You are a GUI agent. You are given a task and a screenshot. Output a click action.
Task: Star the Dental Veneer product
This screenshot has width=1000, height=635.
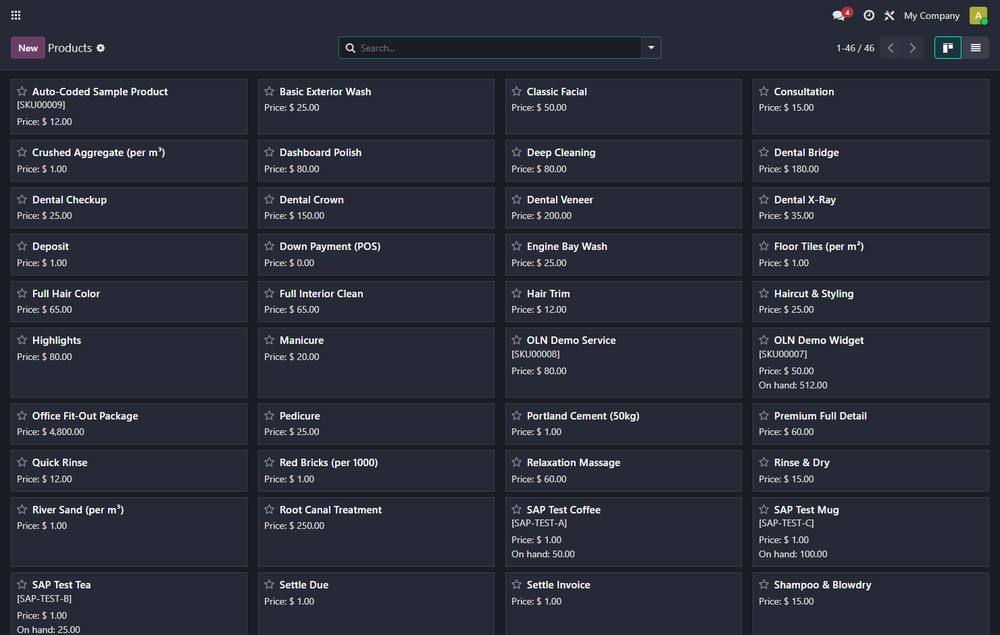(517, 199)
